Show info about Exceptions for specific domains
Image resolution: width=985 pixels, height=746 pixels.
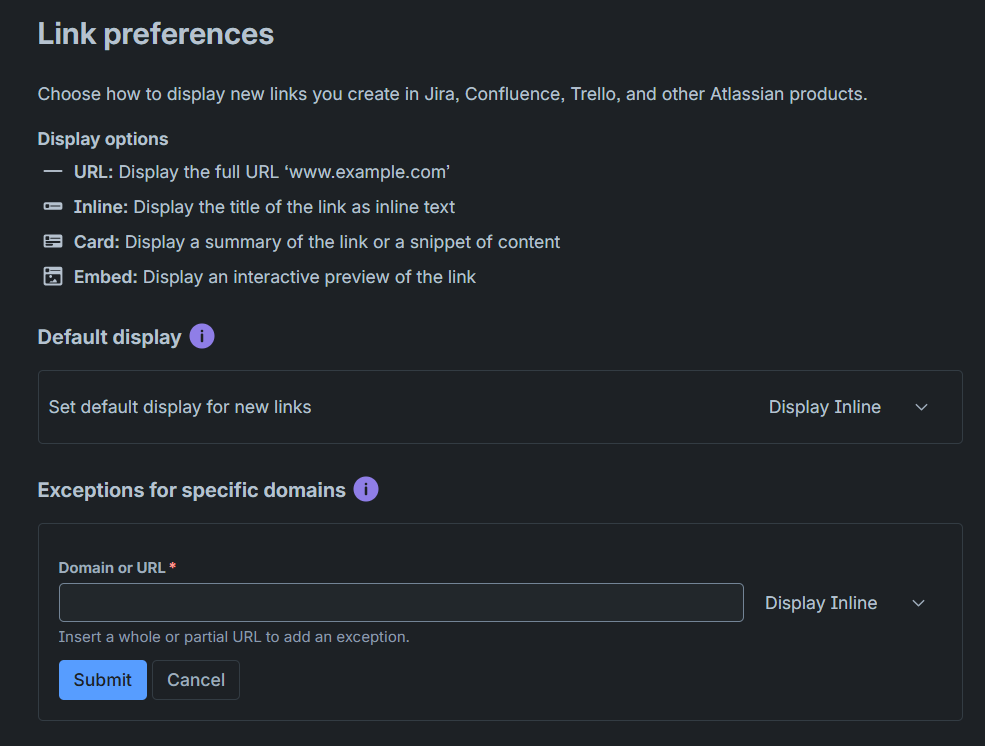[366, 490]
